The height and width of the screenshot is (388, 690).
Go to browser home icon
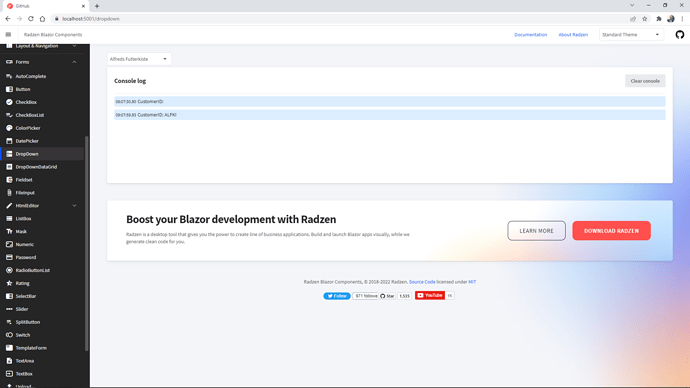click(x=42, y=19)
